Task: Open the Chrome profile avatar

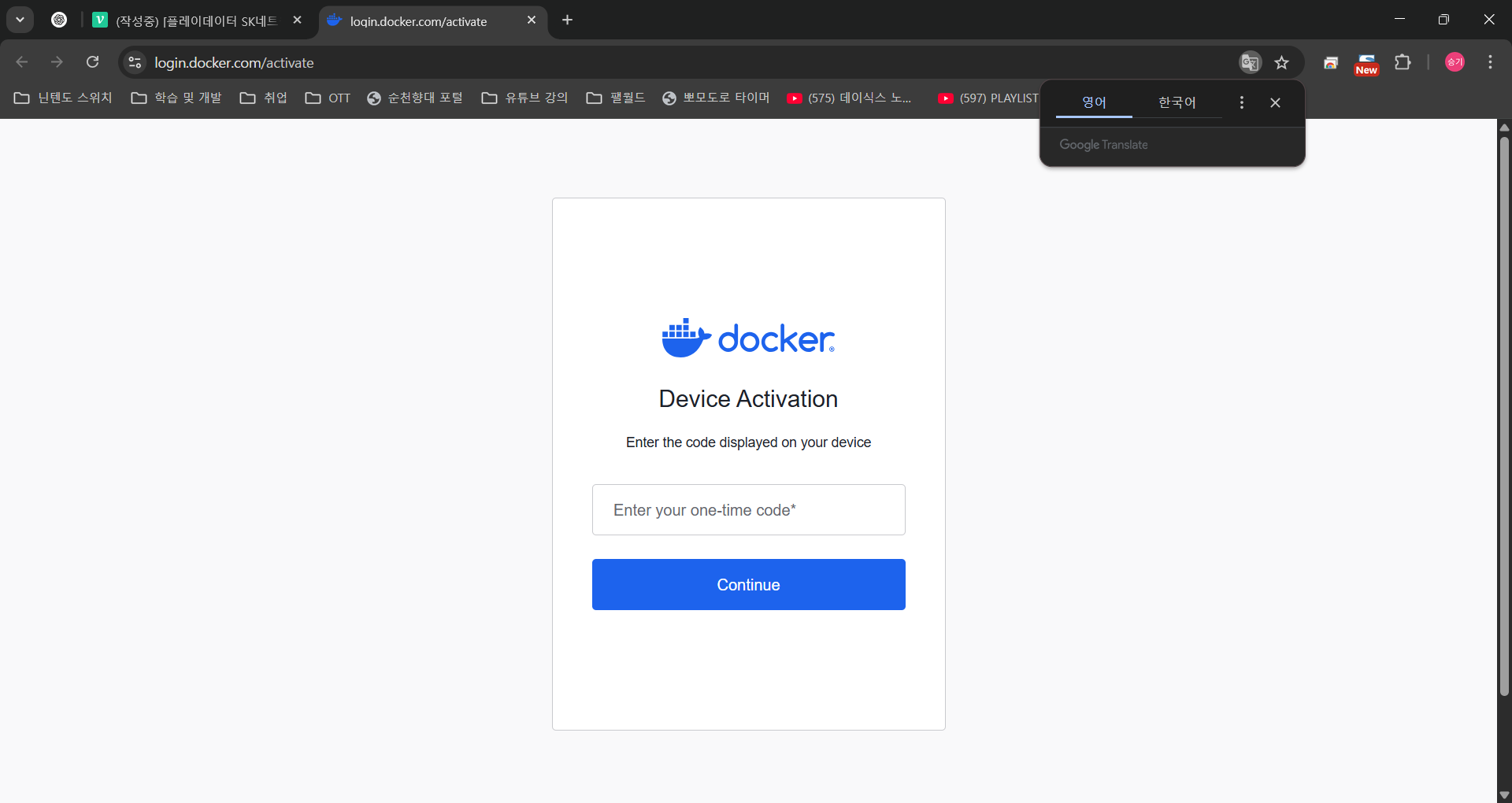Action: 1455,62
